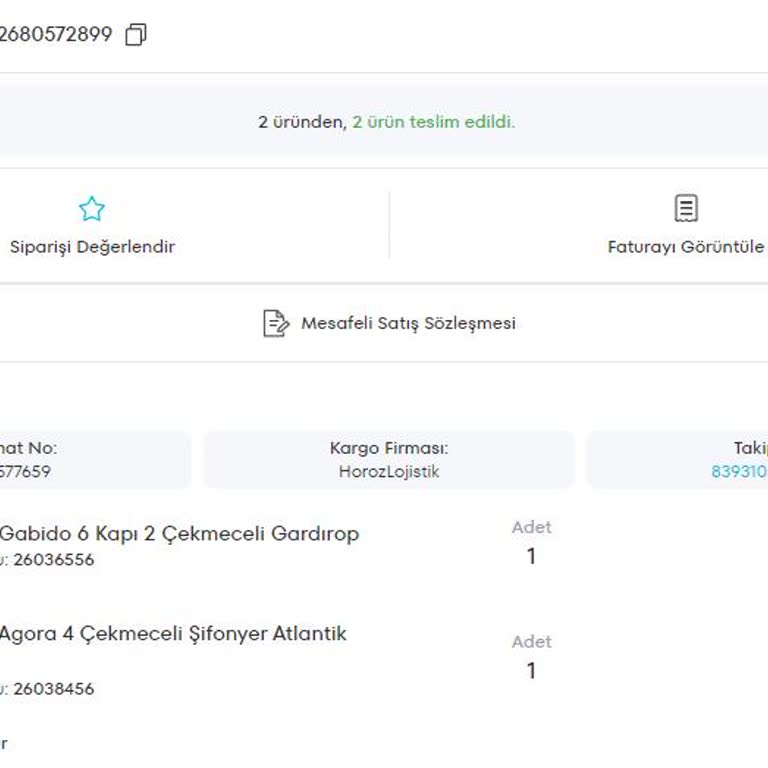Click product code 26036556
Image resolution: width=768 pixels, height=768 pixels.
(x=53, y=560)
